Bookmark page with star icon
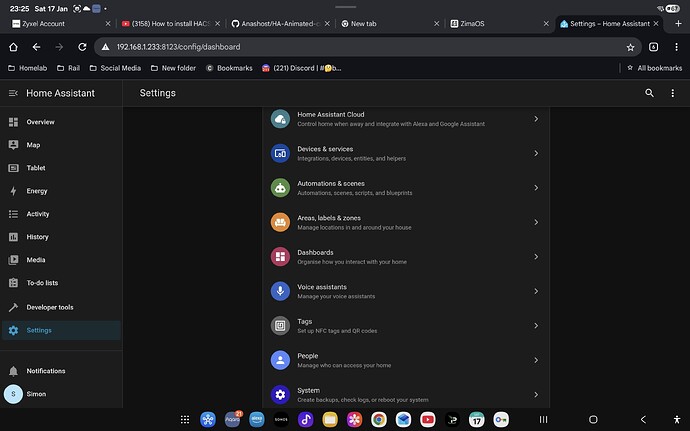Viewport: 690px width, 431px height. [630, 47]
